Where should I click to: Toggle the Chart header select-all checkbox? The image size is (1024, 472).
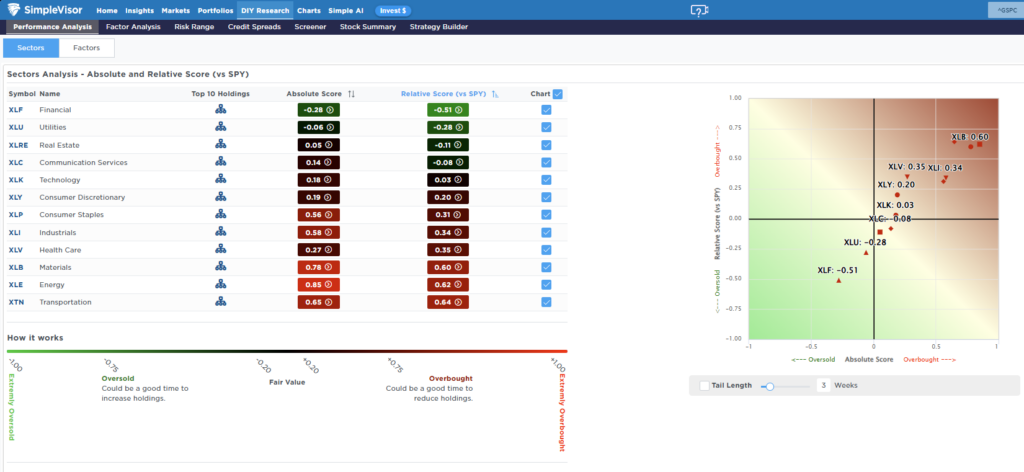click(558, 94)
